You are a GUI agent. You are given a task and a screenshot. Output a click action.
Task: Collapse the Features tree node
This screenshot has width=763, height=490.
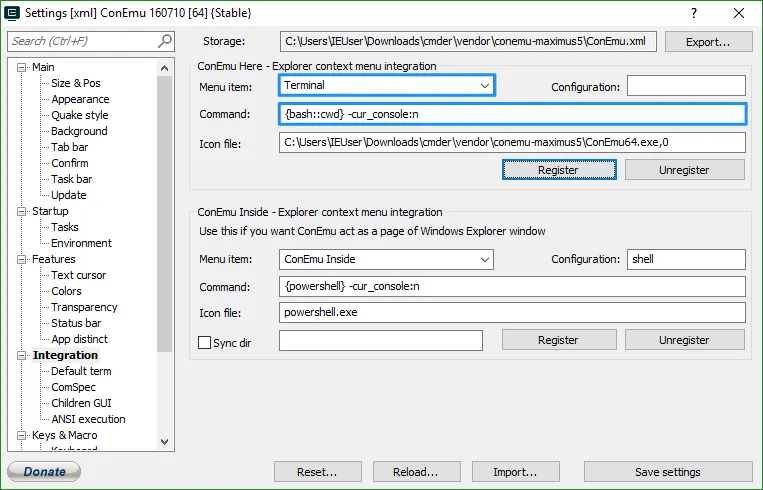[x=23, y=259]
